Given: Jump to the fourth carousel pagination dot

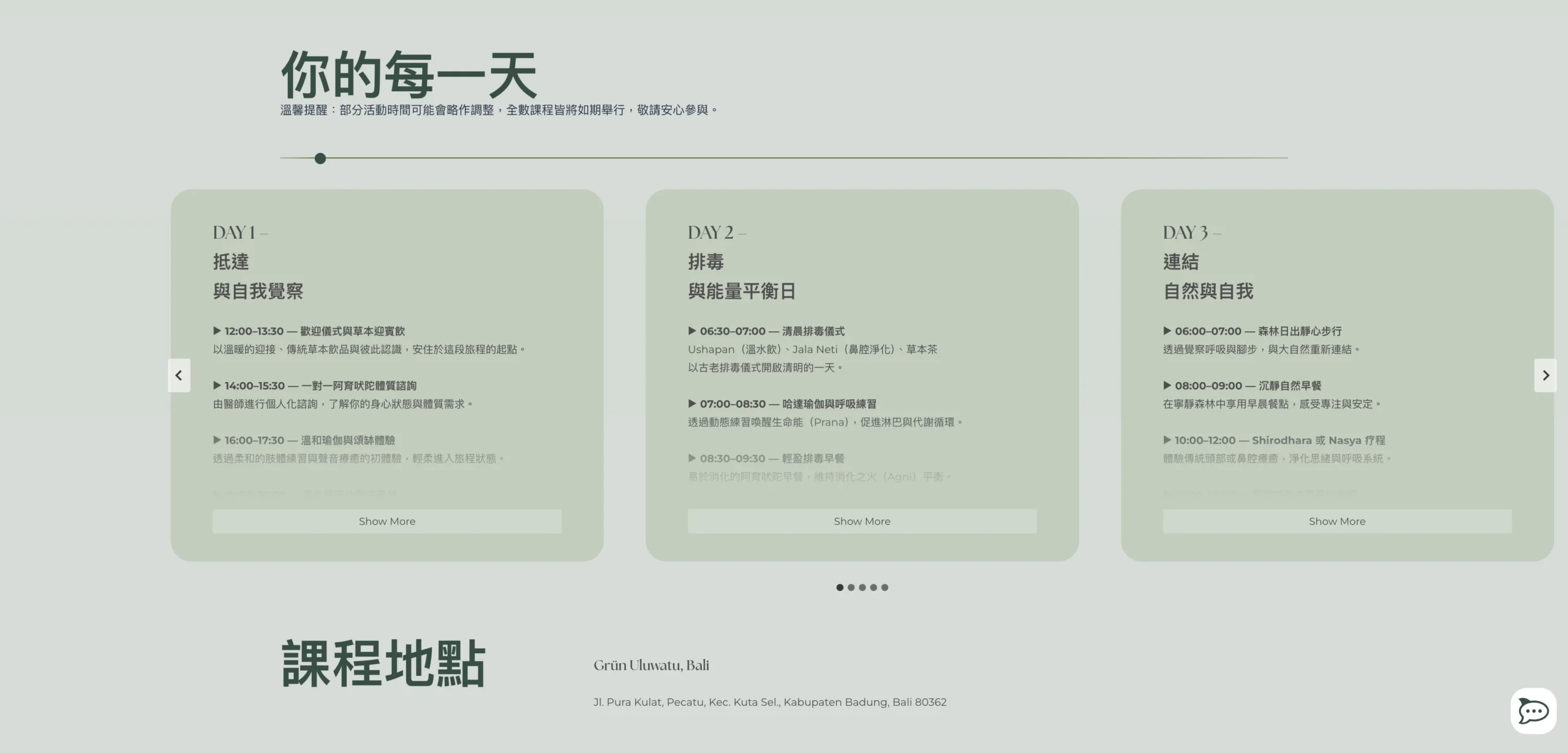Looking at the screenshot, I should click(x=873, y=588).
